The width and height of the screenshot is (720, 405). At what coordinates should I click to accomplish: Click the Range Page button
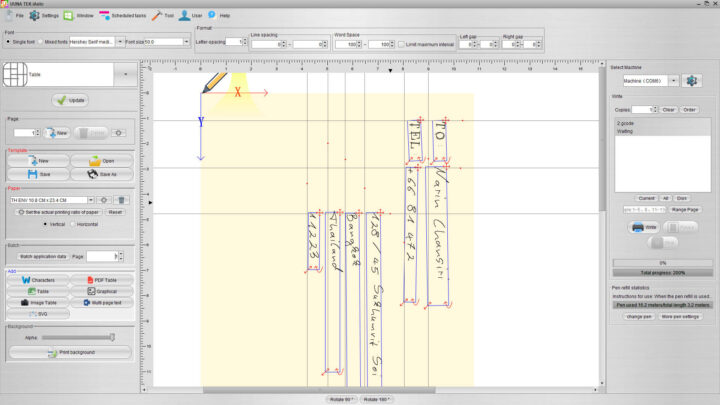[x=684, y=210]
